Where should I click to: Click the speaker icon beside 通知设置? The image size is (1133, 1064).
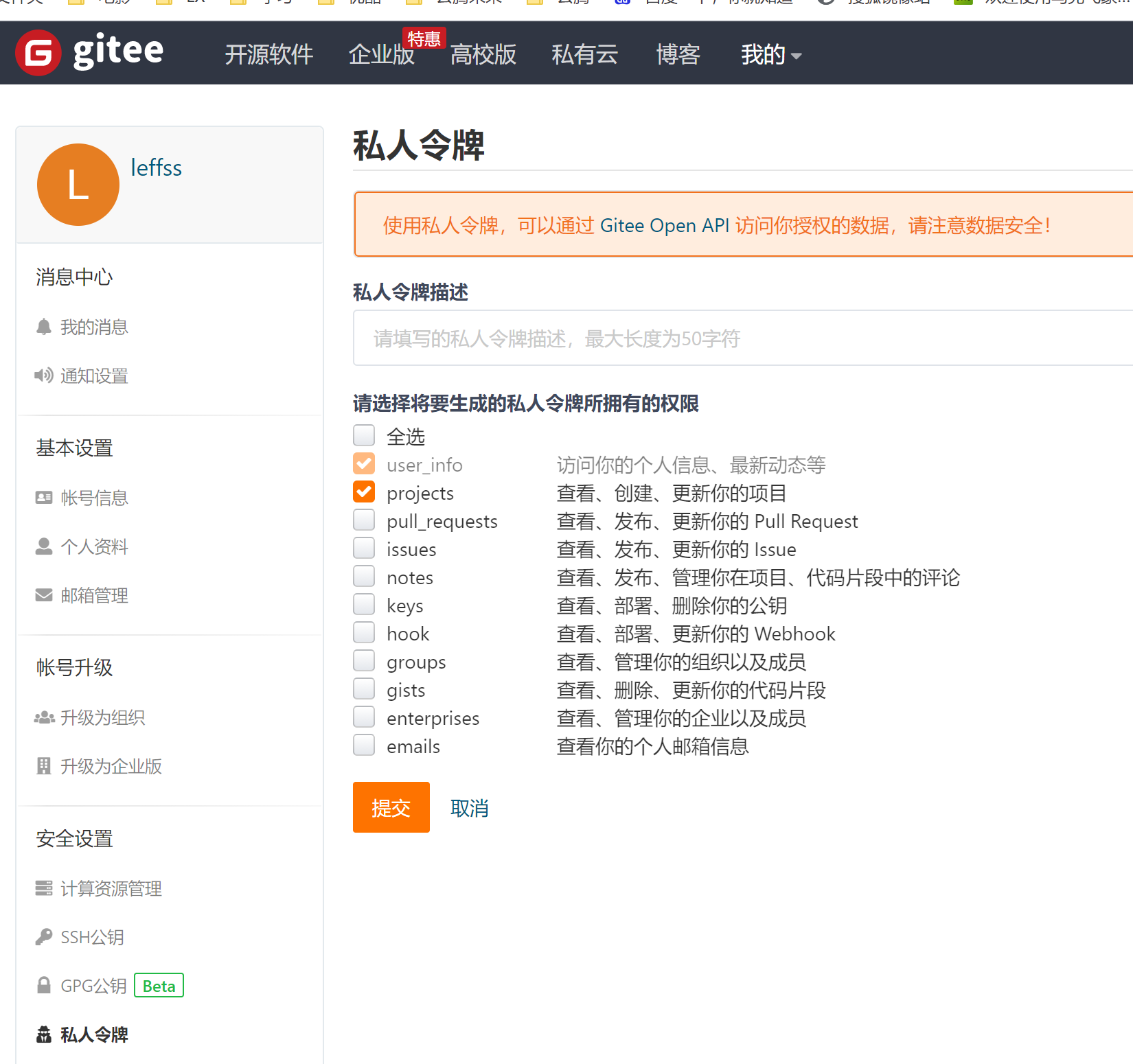(x=44, y=375)
